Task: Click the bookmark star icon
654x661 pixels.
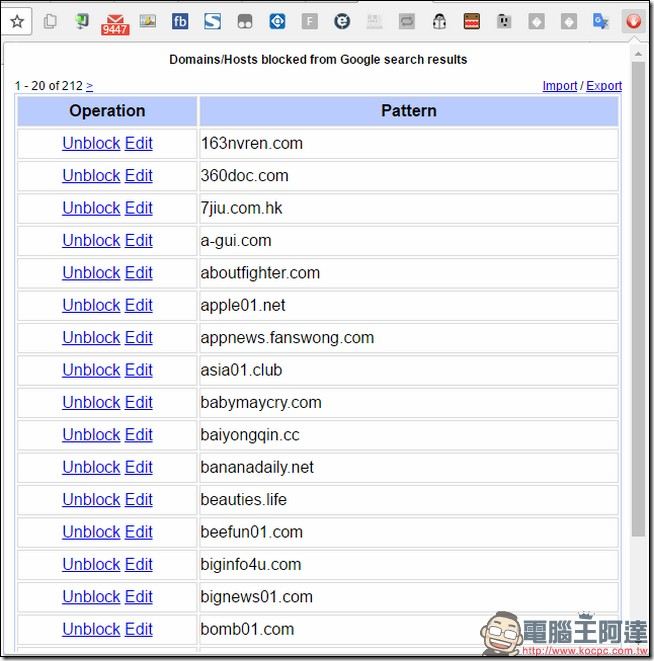Action: 17,21
